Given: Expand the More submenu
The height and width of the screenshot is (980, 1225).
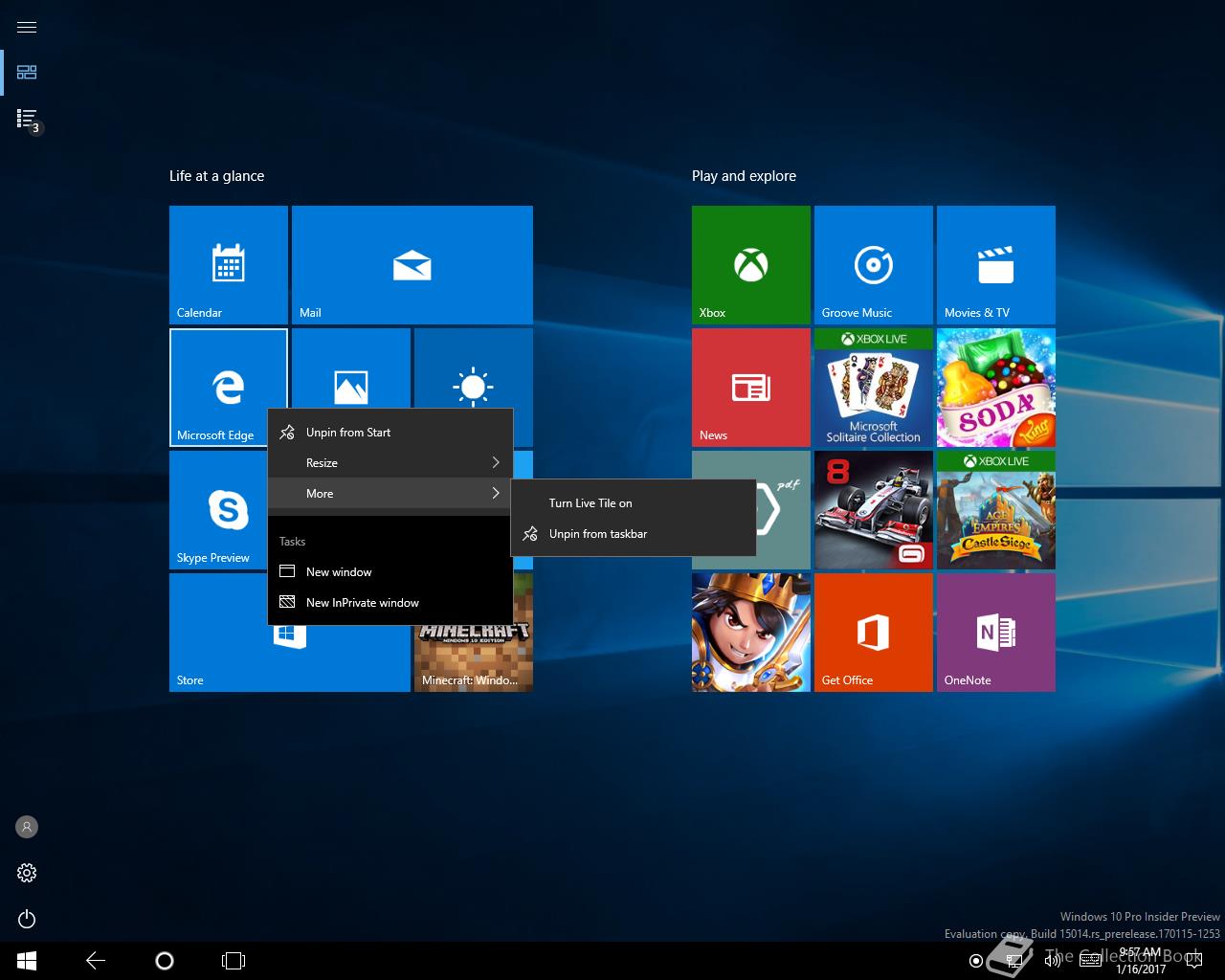Looking at the screenshot, I should pos(390,493).
